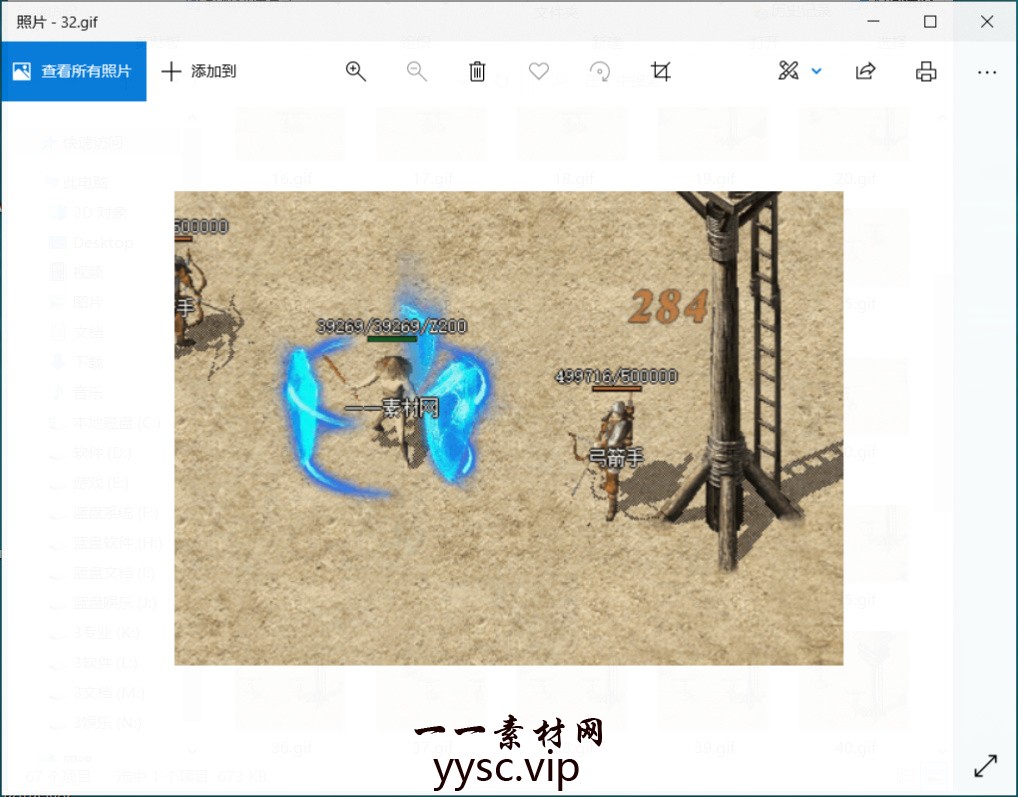This screenshot has height=797, width=1018.
Task: Open the three-dot more options menu
Action: (x=987, y=72)
